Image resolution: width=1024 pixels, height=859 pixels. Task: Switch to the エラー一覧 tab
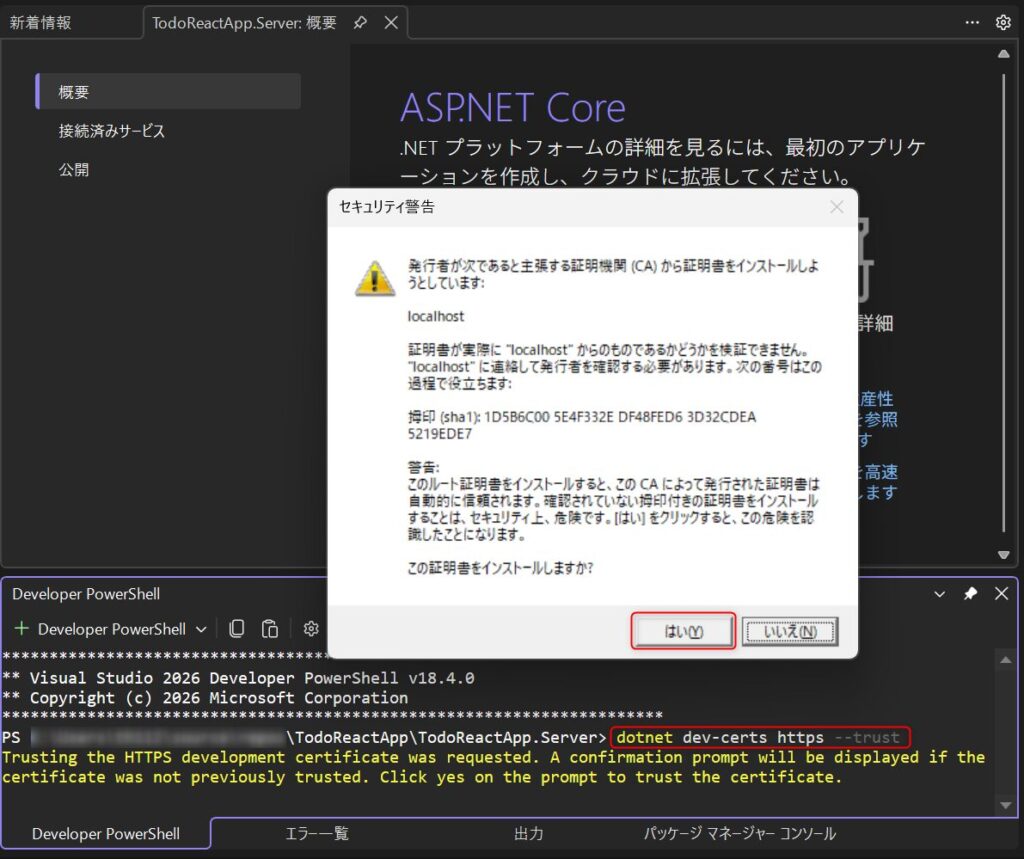click(x=317, y=834)
